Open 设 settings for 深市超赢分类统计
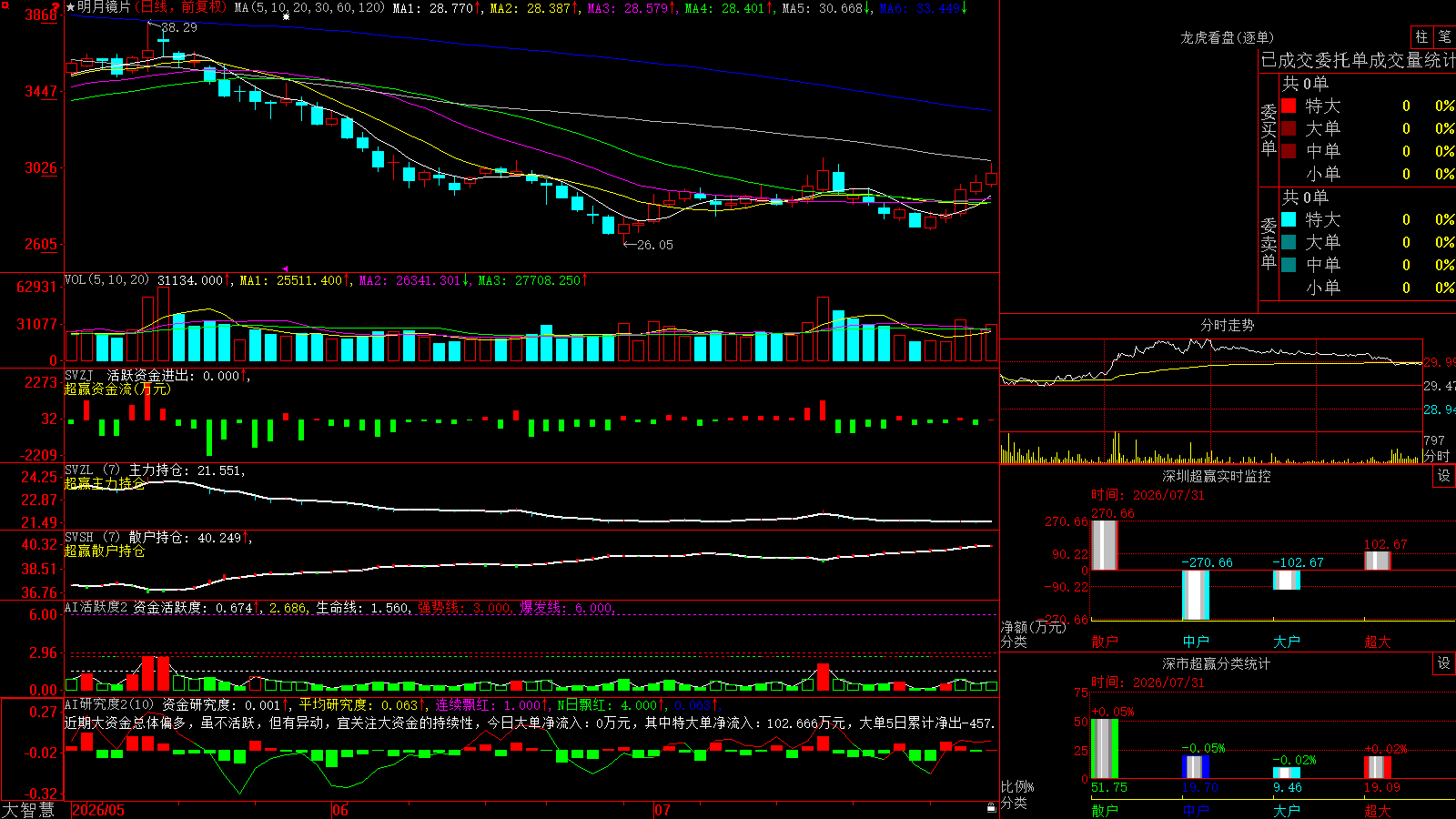The width and height of the screenshot is (1456, 819). (1444, 663)
